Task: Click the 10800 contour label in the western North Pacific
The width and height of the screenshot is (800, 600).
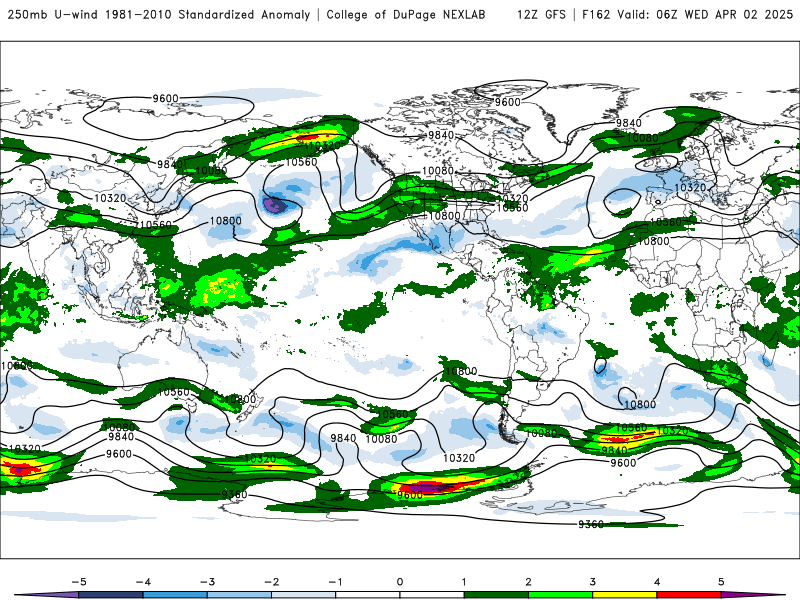Action: pyautogui.click(x=226, y=220)
